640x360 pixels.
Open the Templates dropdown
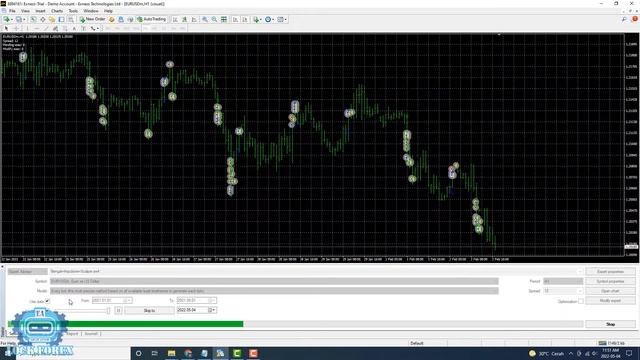coord(282,19)
